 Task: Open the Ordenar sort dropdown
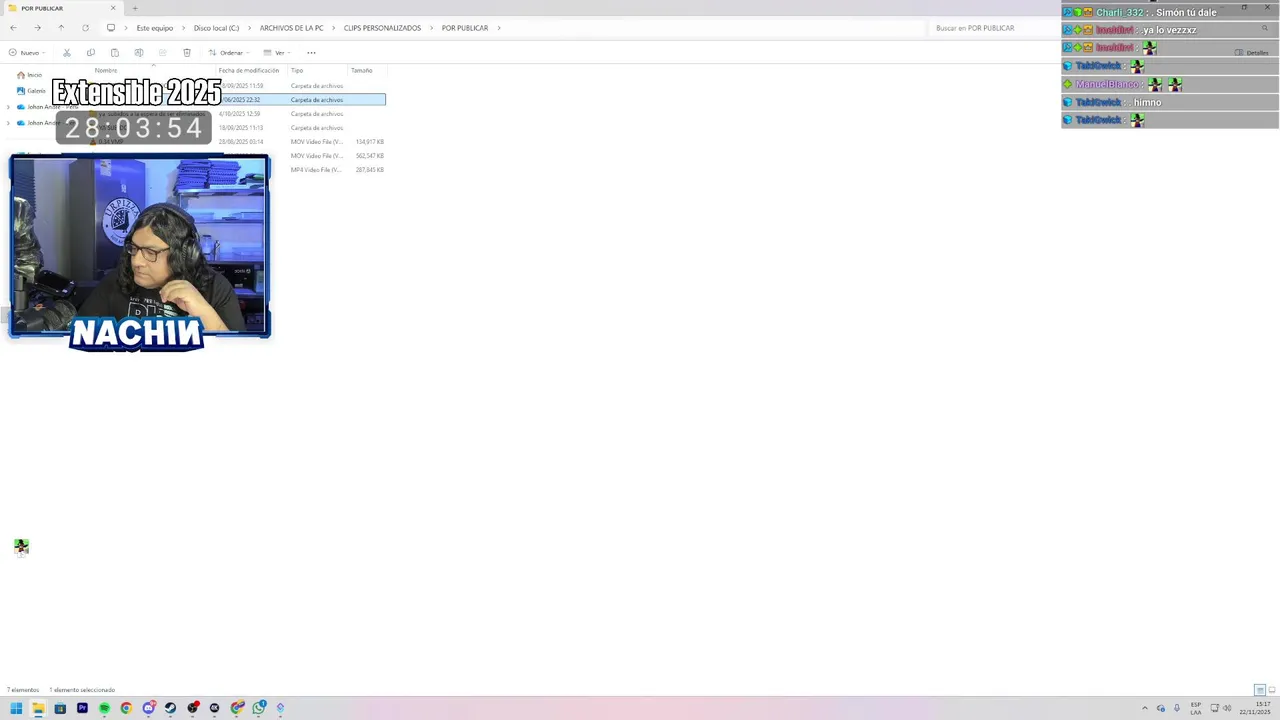pos(229,53)
